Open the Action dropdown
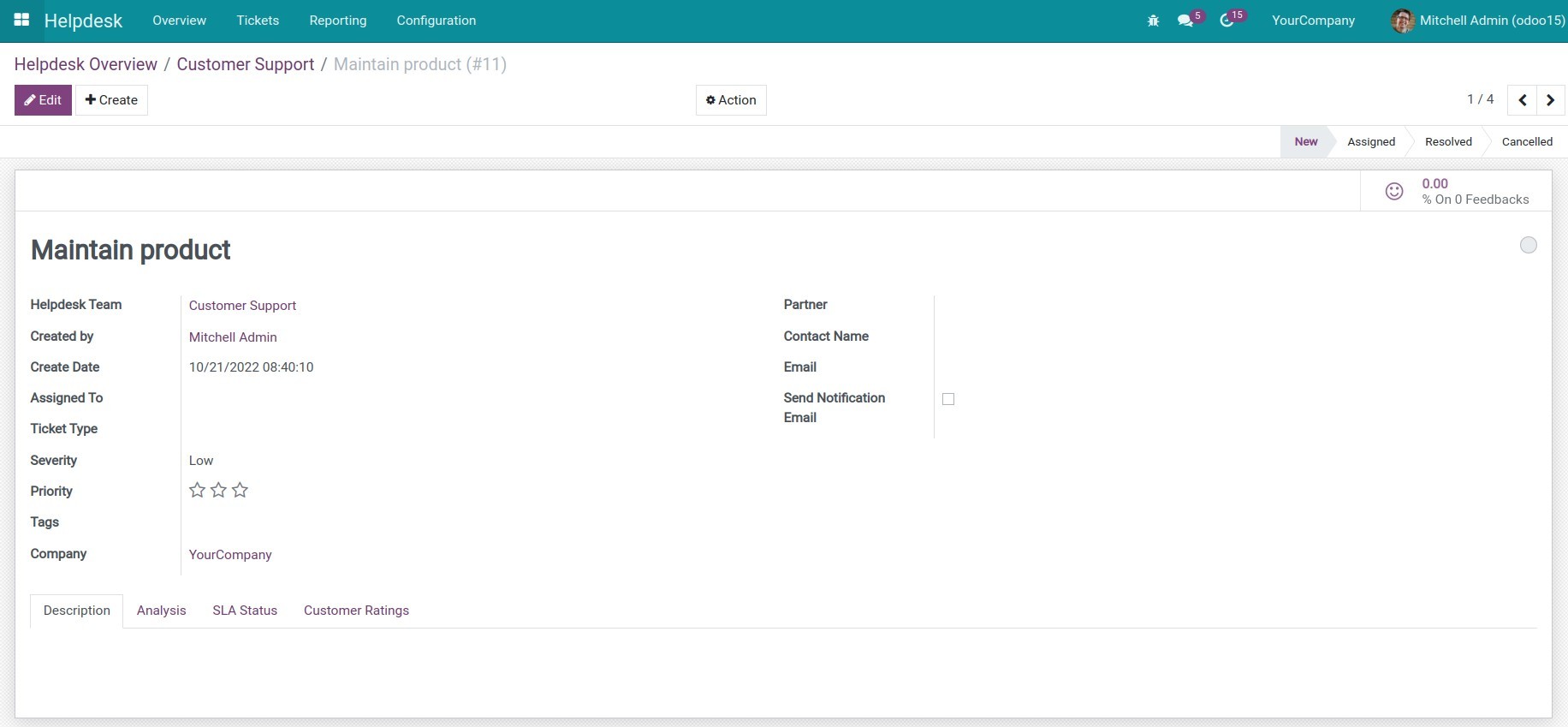 731,100
